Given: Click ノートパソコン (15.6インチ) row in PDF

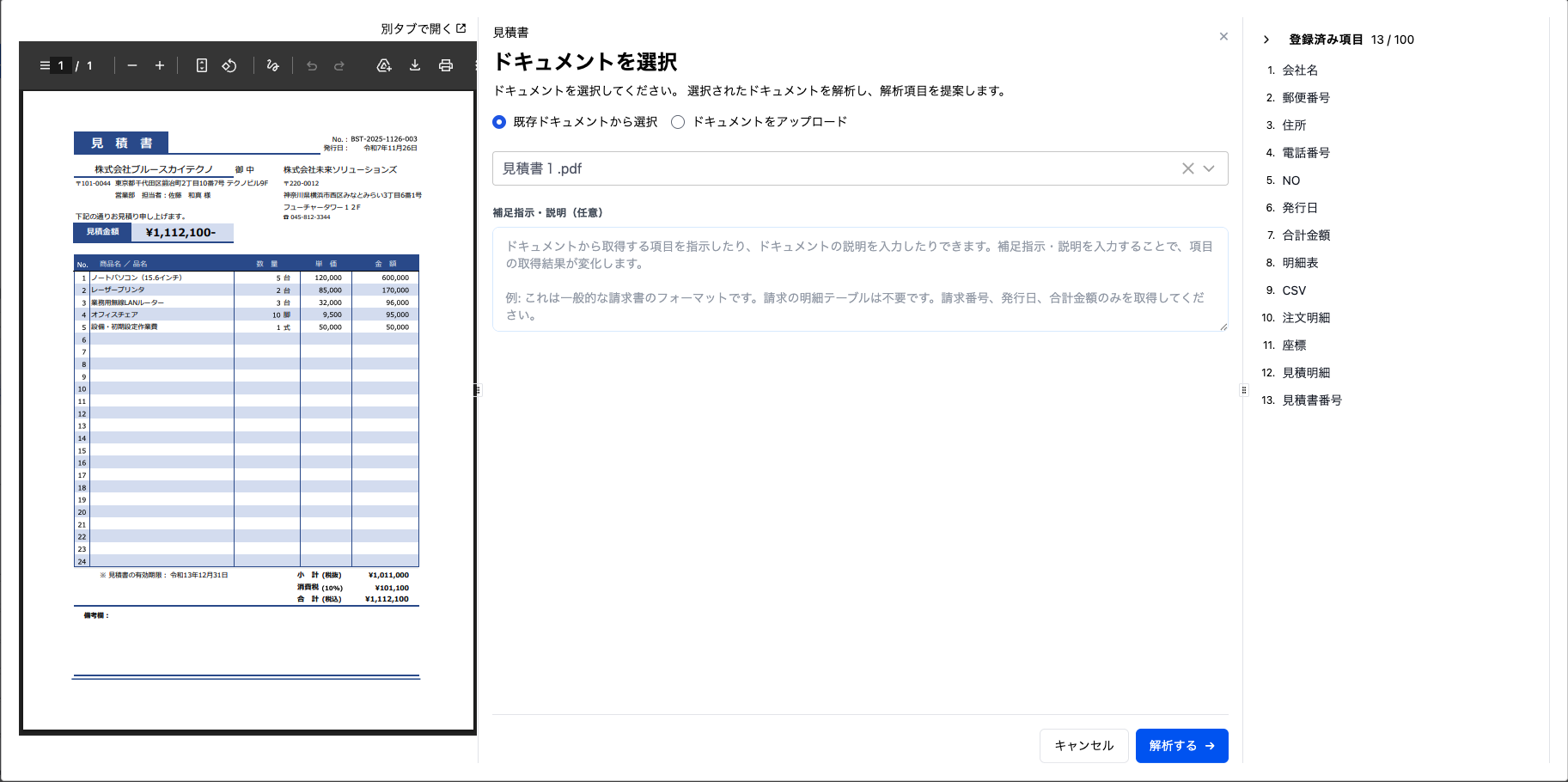Looking at the screenshot, I should (247, 278).
